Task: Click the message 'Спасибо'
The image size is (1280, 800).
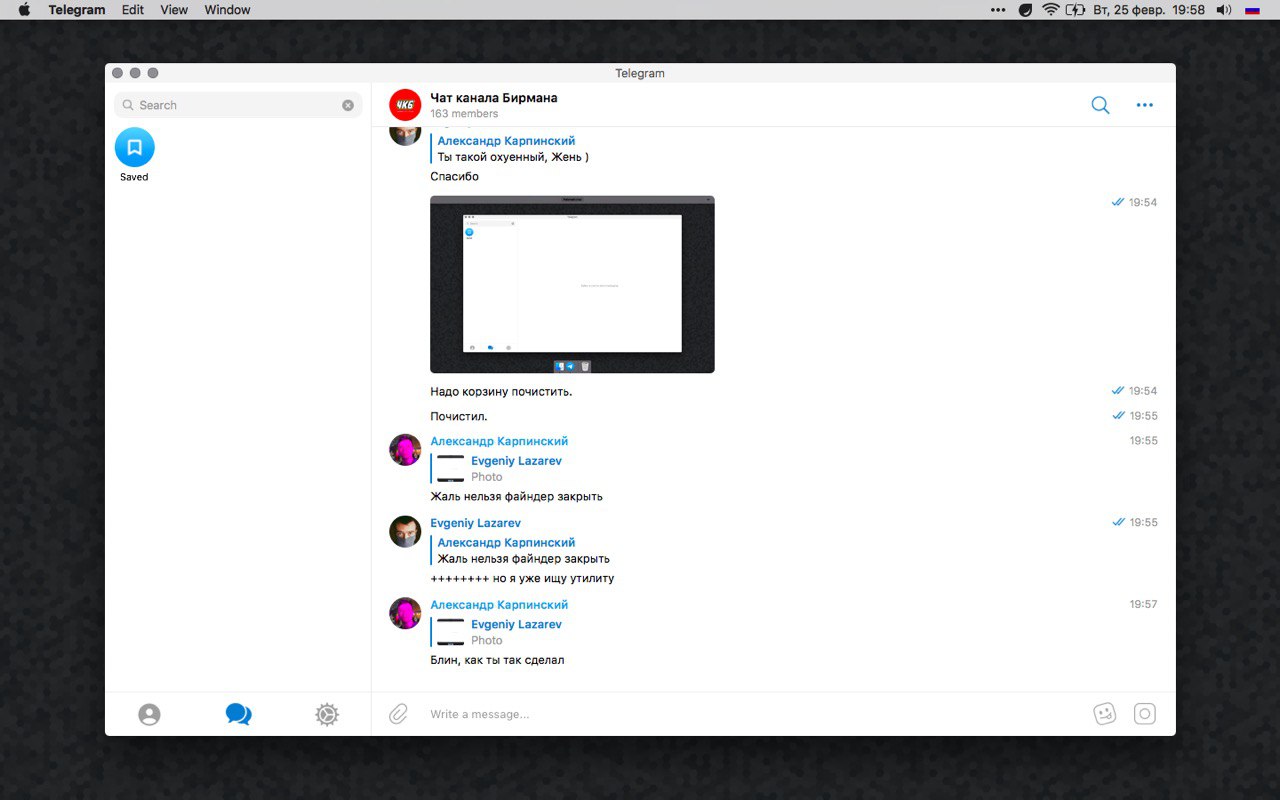Action: click(454, 177)
